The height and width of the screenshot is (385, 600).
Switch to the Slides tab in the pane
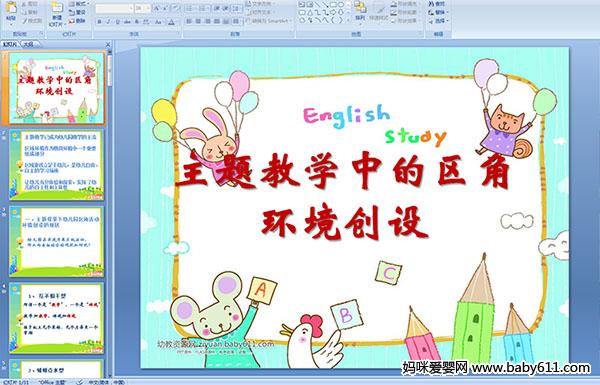coord(10,44)
